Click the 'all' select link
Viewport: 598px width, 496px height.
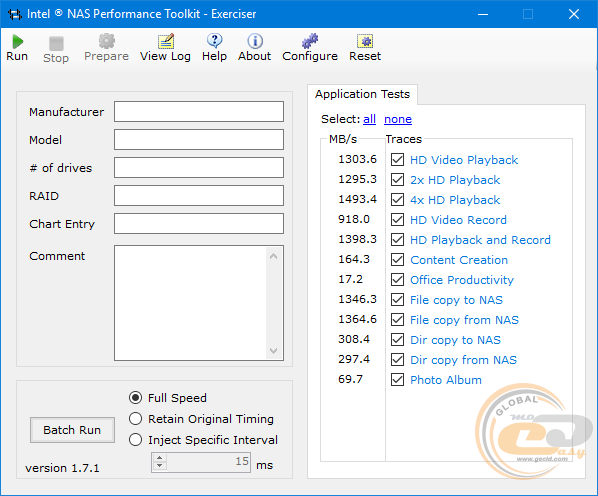pos(369,119)
